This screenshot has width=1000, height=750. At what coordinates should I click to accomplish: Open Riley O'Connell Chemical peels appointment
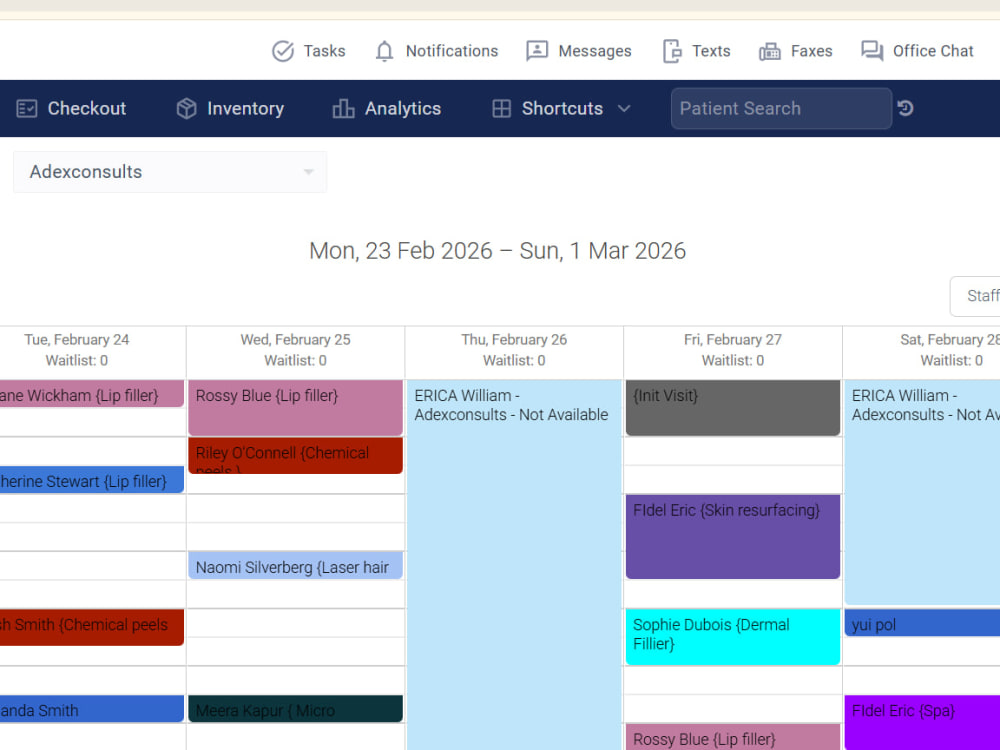(x=295, y=455)
